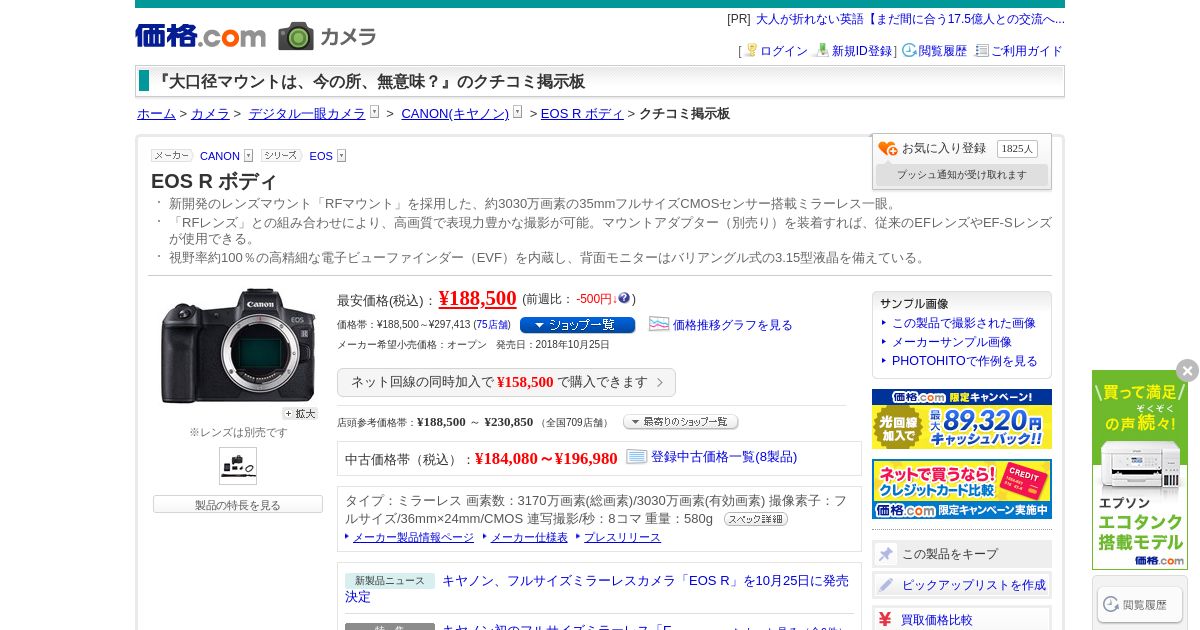Click the 閲覧履歴 clock icon in header
The width and height of the screenshot is (1200, 630).
pos(909,50)
